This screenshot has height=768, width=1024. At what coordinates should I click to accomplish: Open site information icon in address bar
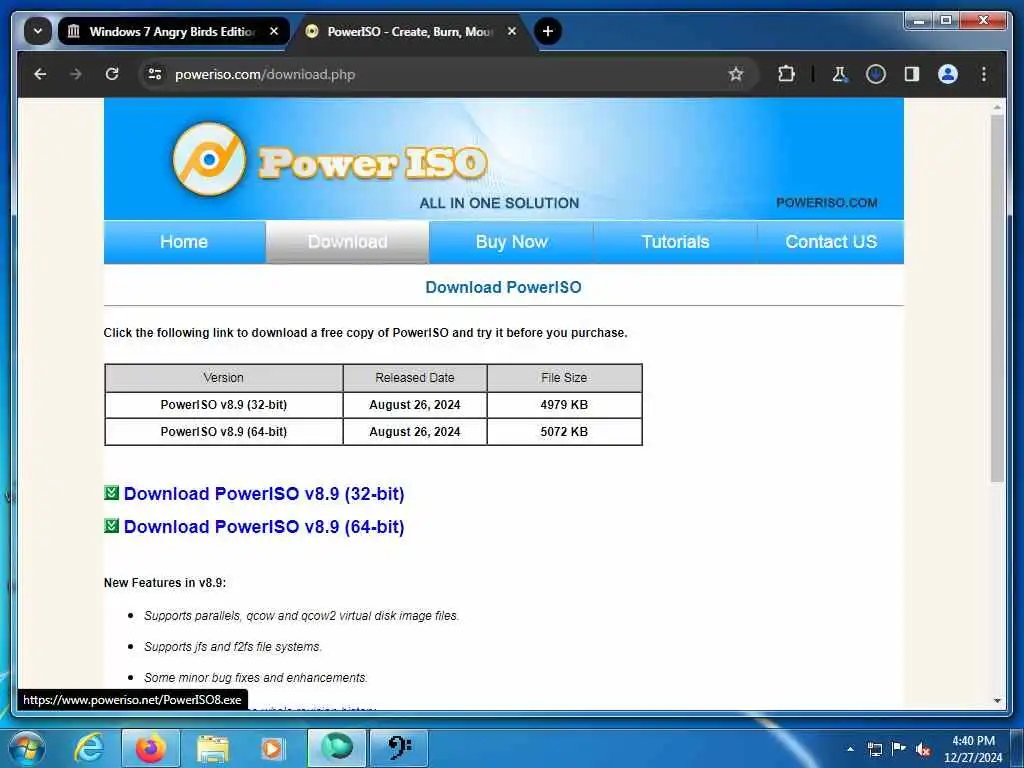click(155, 74)
